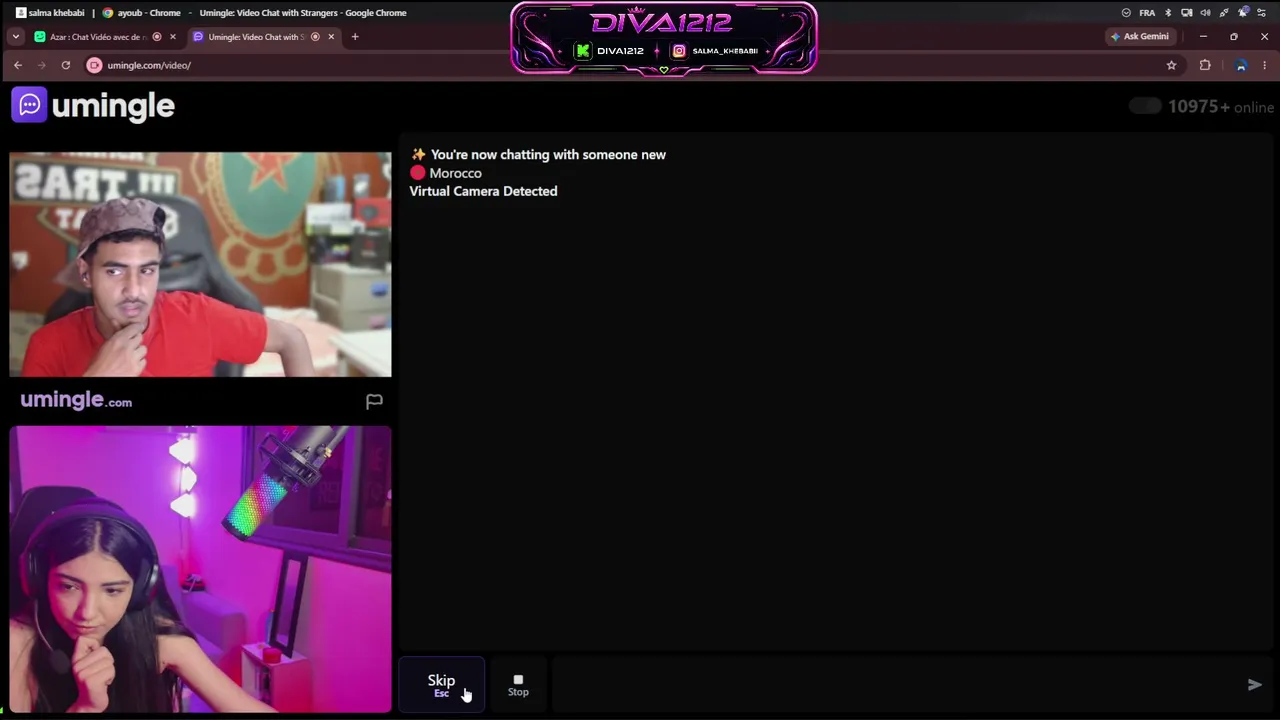Report the stranger using the flag icon
This screenshot has height=720, width=1280.
pos(374,401)
